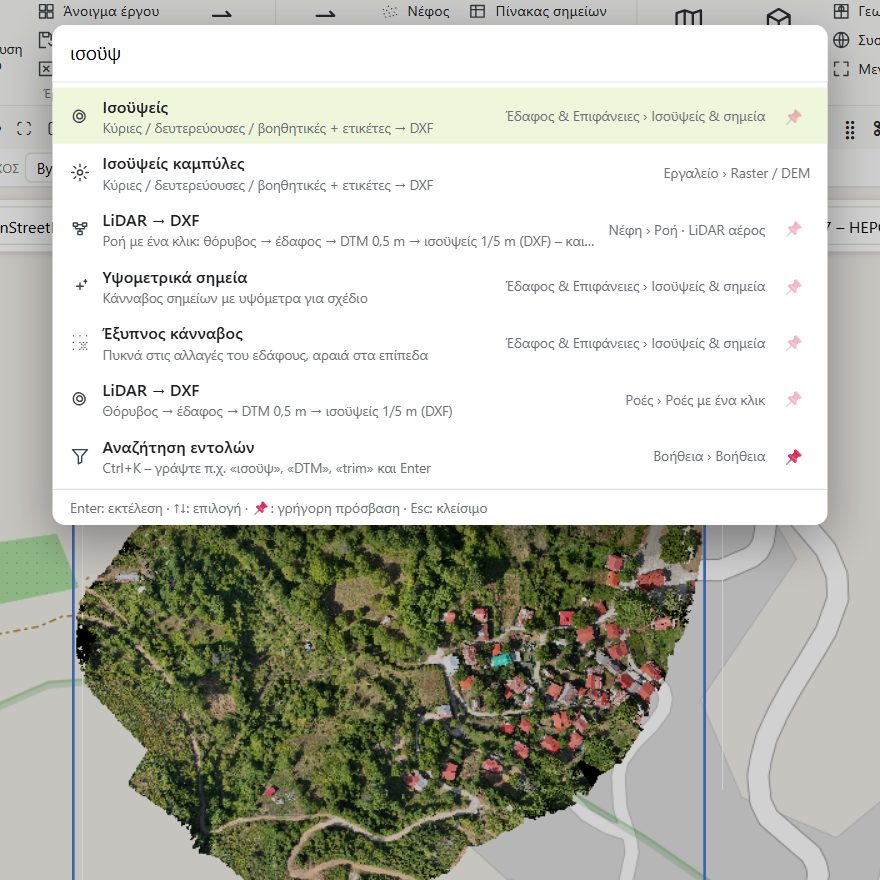Screen dimensions: 880x880
Task: Select the Αναζήτηση εντολών result
Action: pos(439,456)
